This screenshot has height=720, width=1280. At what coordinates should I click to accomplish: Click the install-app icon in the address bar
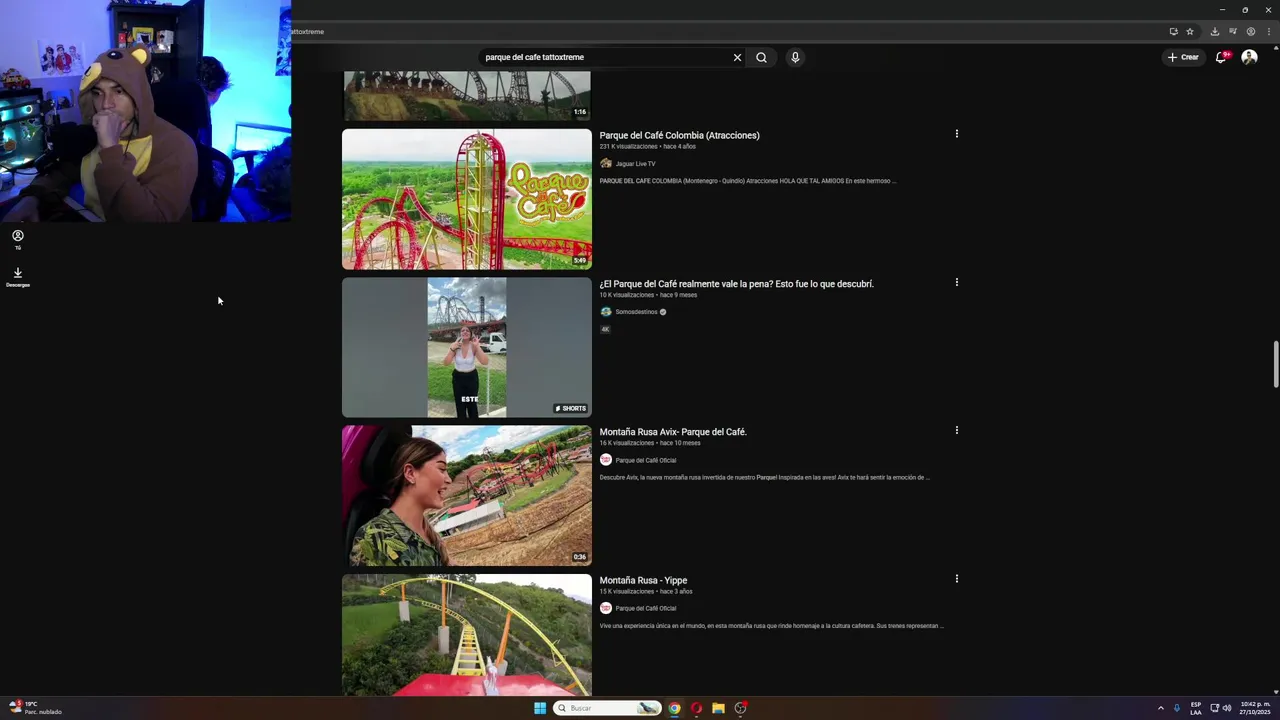pos(1173,31)
